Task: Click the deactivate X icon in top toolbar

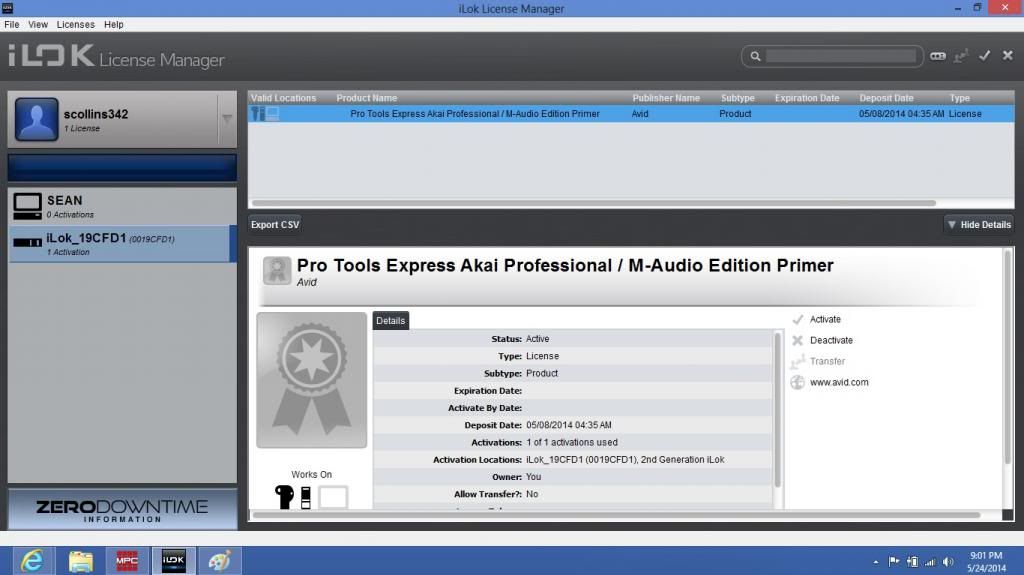Action: (x=1008, y=56)
